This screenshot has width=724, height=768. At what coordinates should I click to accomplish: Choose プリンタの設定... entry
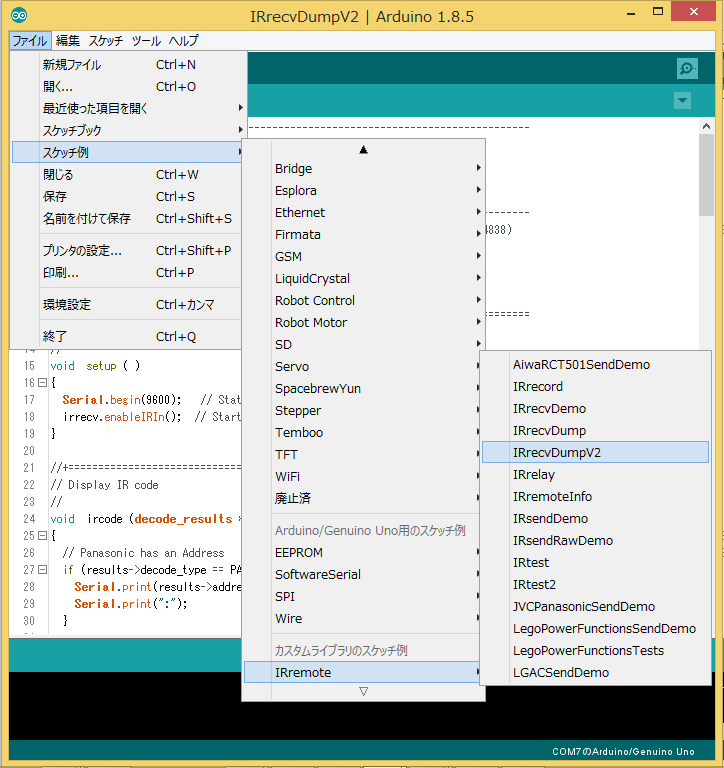click(127, 251)
